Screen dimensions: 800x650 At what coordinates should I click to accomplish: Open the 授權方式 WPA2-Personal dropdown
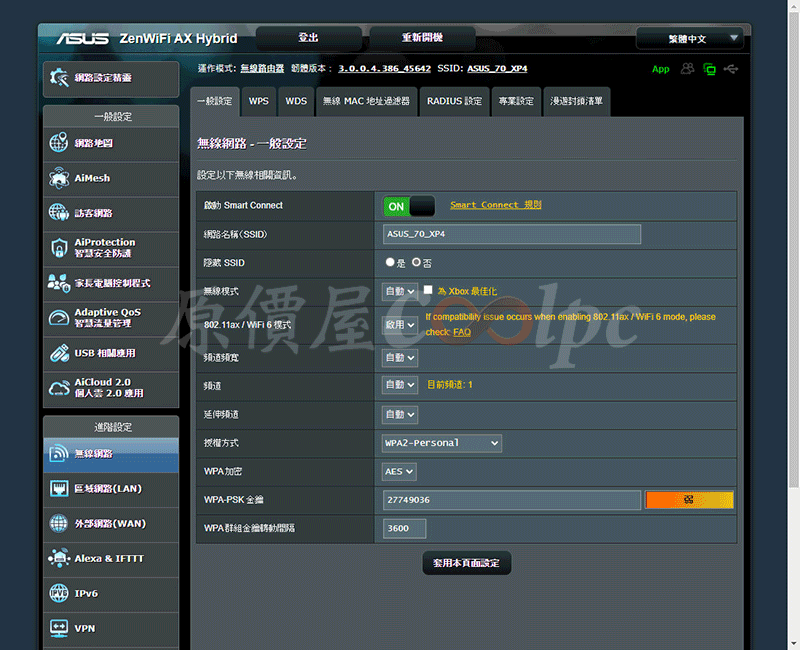(x=442, y=443)
